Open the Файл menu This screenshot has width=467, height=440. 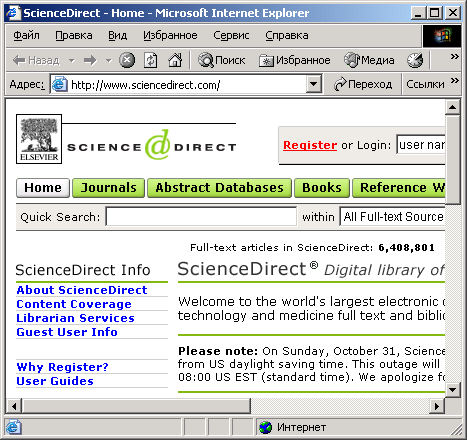click(x=26, y=35)
